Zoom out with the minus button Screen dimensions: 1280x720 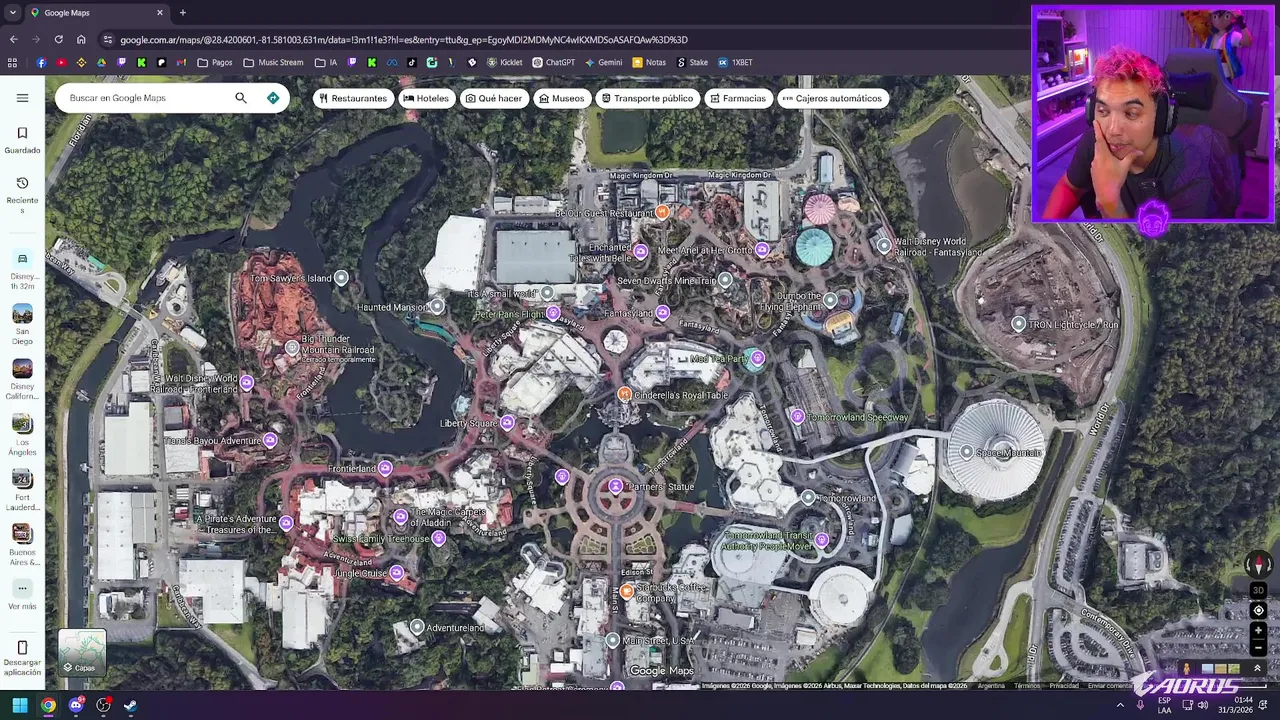(1258, 648)
